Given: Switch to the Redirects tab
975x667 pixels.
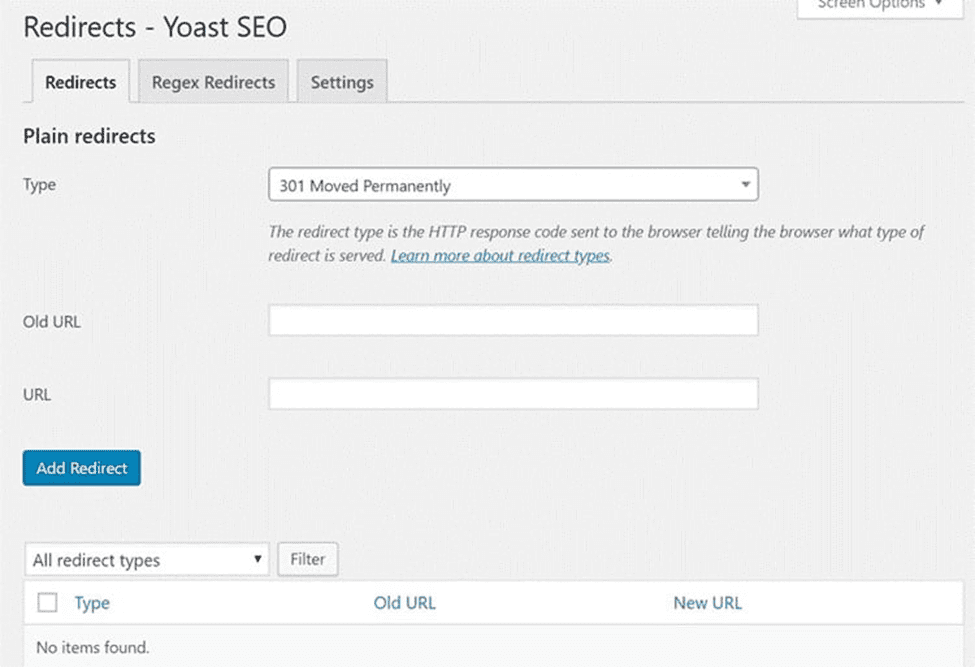Looking at the screenshot, I should [81, 81].
